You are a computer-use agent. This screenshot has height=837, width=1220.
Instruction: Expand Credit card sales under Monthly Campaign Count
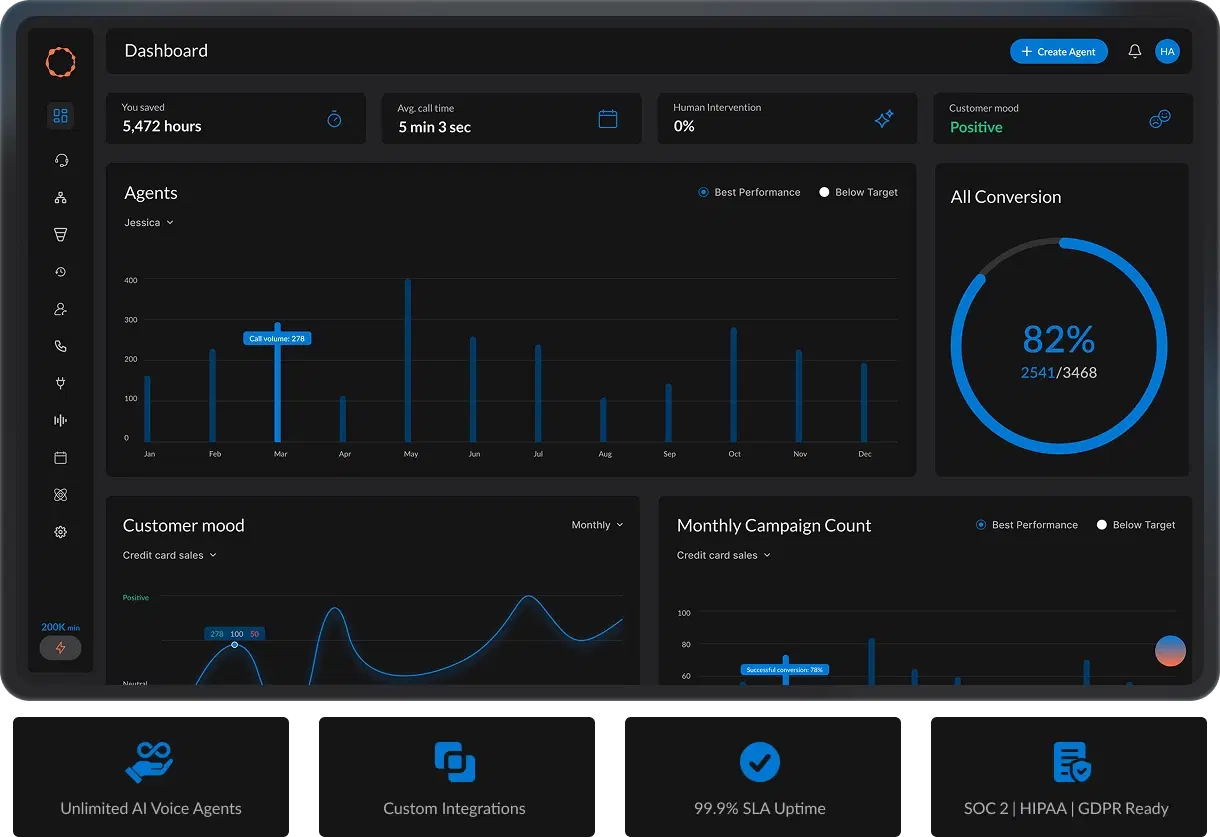(723, 555)
